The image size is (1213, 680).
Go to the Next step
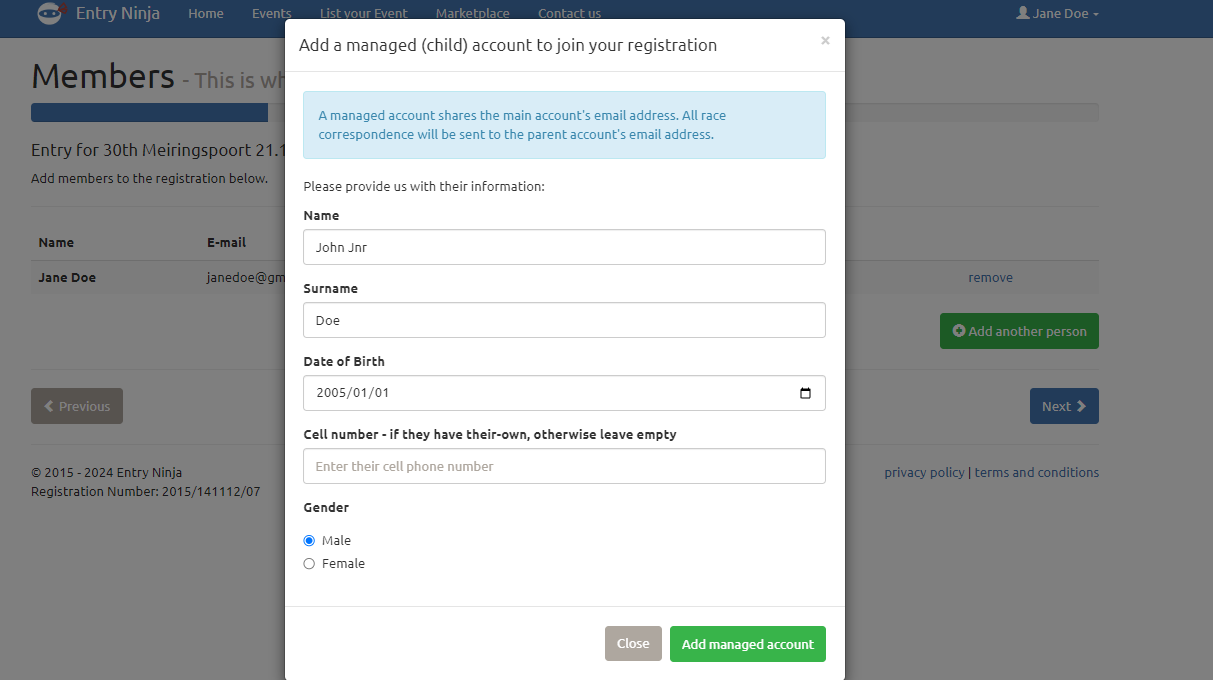[1064, 406]
